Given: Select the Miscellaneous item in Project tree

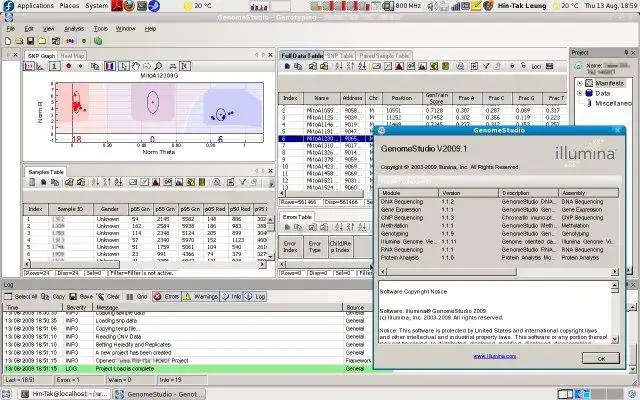Looking at the screenshot, I should [x=613, y=104].
